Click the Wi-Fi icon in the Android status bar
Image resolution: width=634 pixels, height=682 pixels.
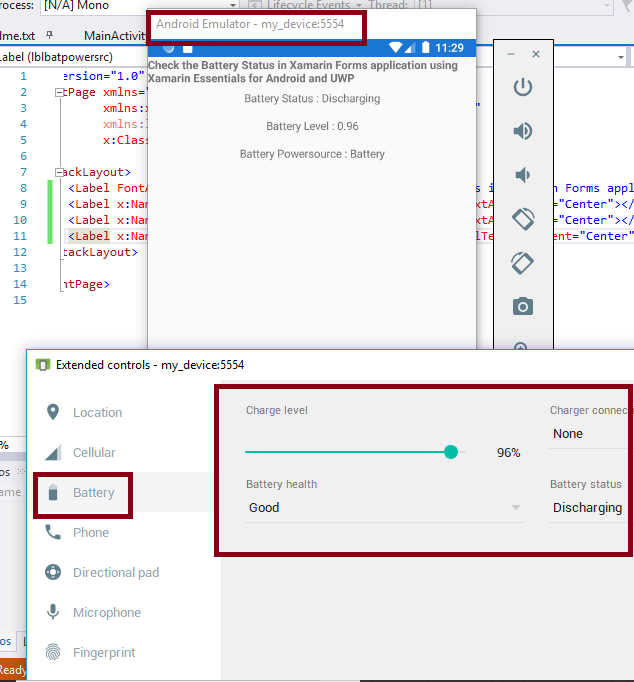click(x=395, y=47)
